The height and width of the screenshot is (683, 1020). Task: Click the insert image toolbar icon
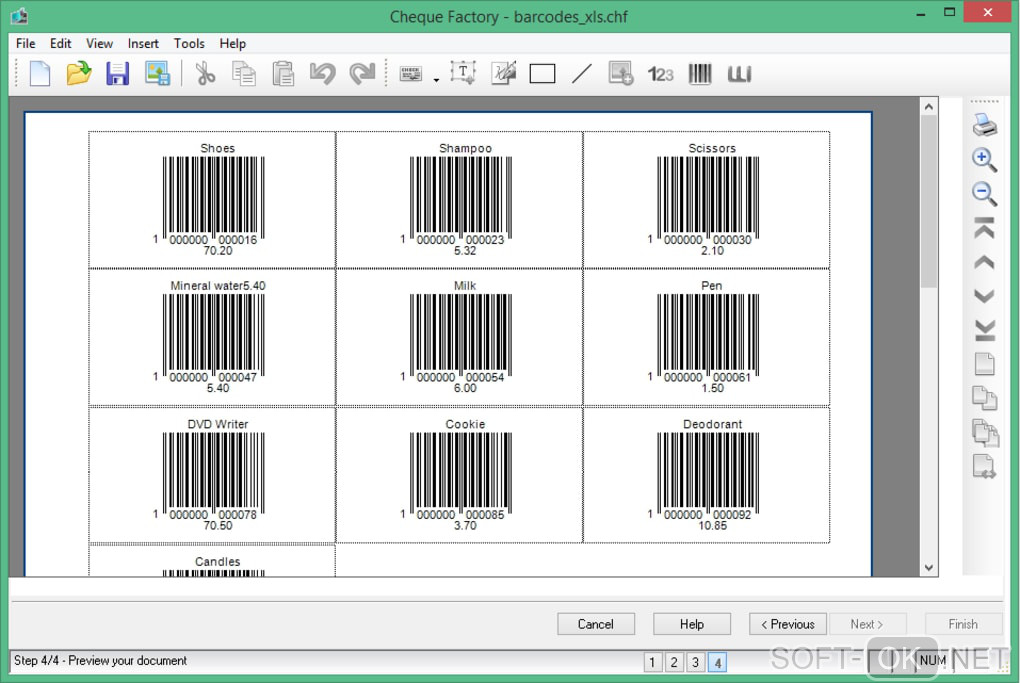(621, 74)
